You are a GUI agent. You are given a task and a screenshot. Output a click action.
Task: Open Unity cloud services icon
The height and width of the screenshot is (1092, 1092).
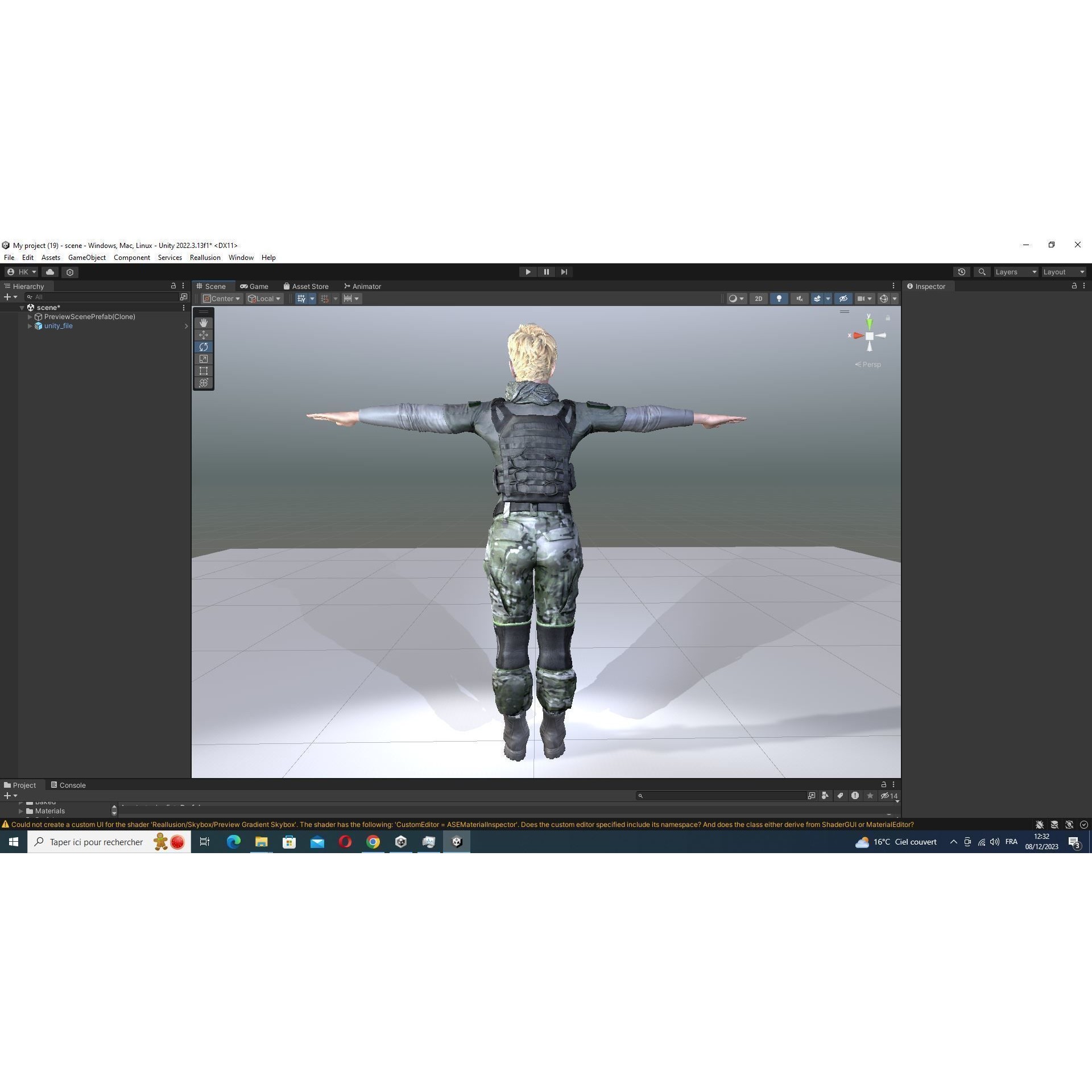(50, 272)
